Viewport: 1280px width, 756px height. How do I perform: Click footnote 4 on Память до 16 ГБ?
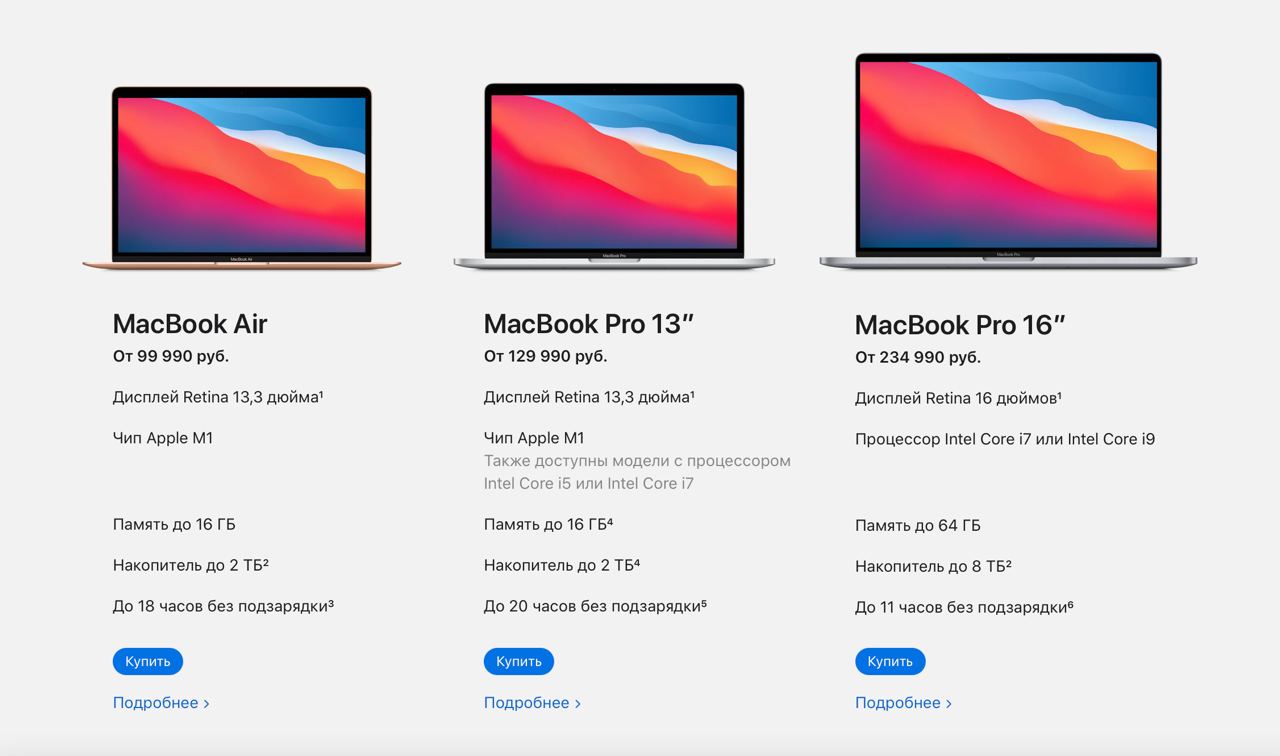(609, 521)
